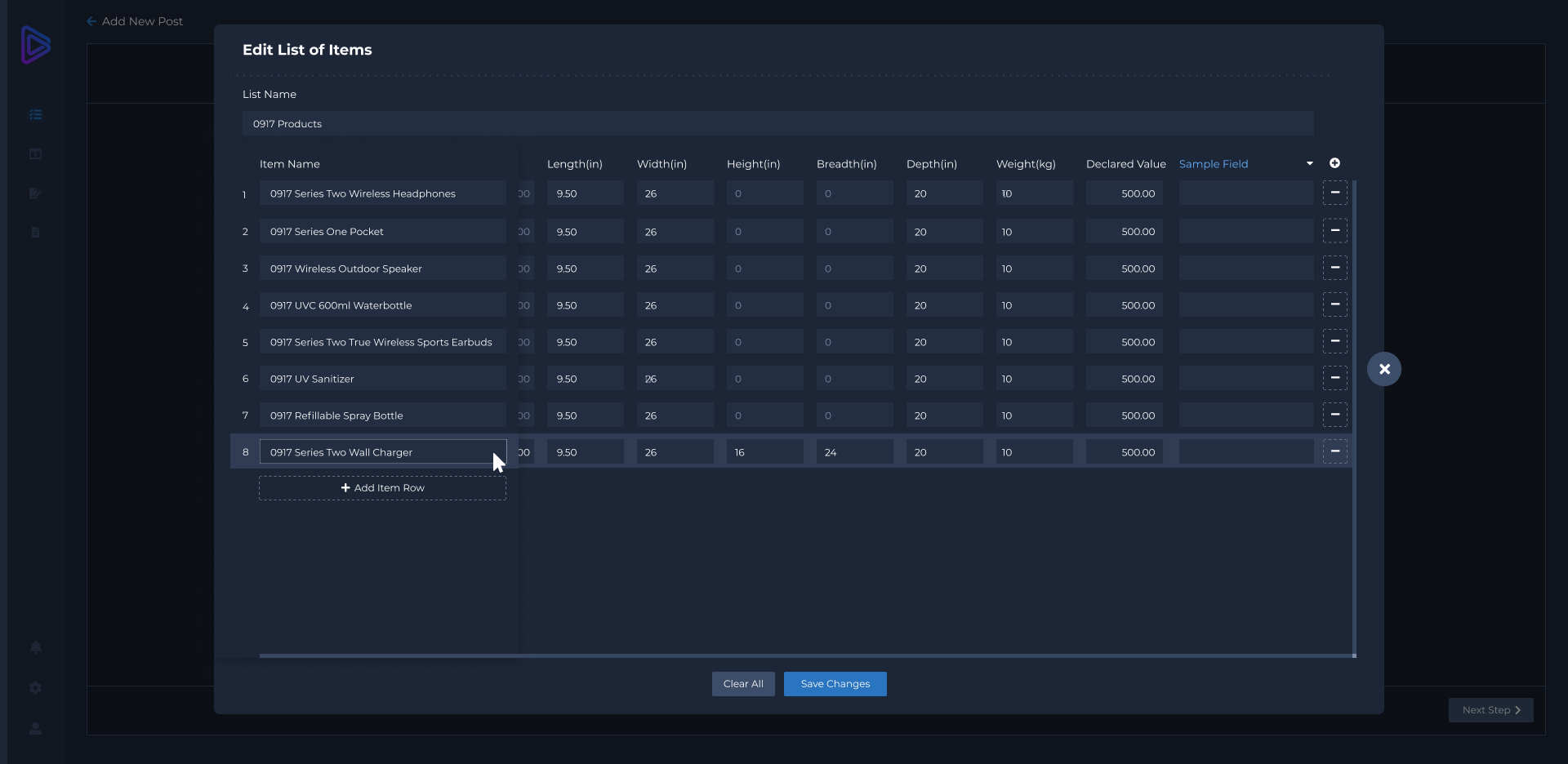Click the Sample Field column header
This screenshot has height=764, width=1568.
coord(1214,164)
